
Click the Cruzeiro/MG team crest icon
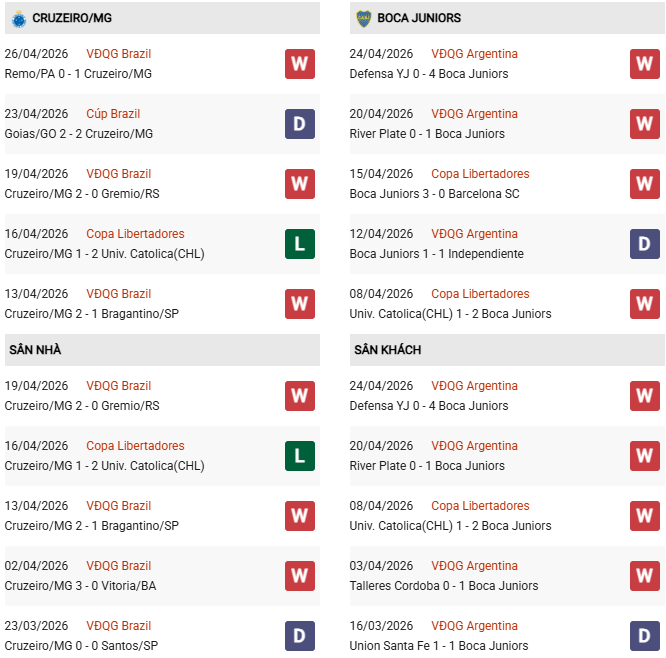[x=18, y=18]
